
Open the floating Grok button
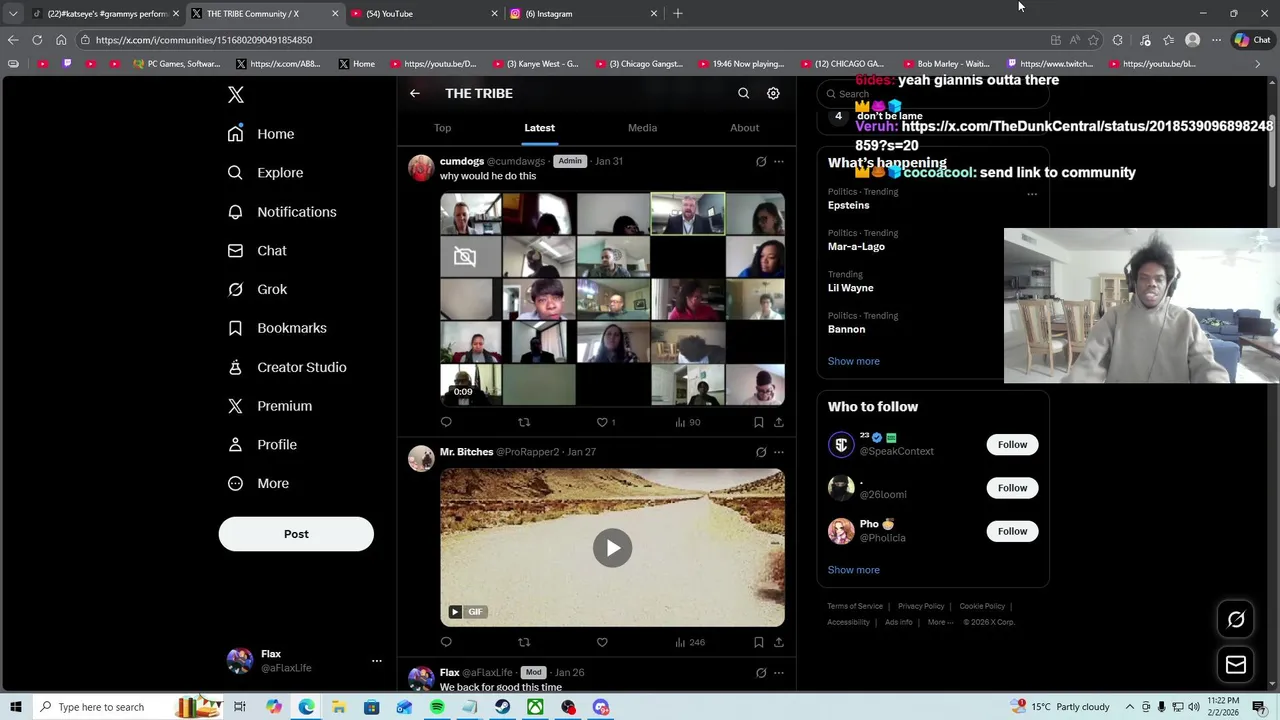coord(1236,620)
